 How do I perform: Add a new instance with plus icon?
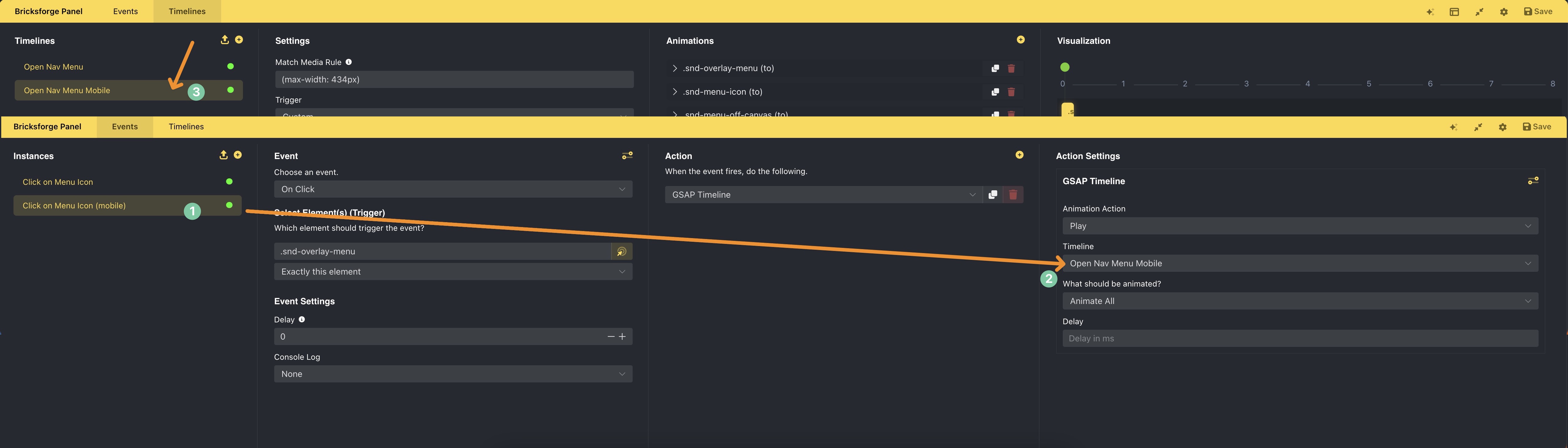coord(238,155)
